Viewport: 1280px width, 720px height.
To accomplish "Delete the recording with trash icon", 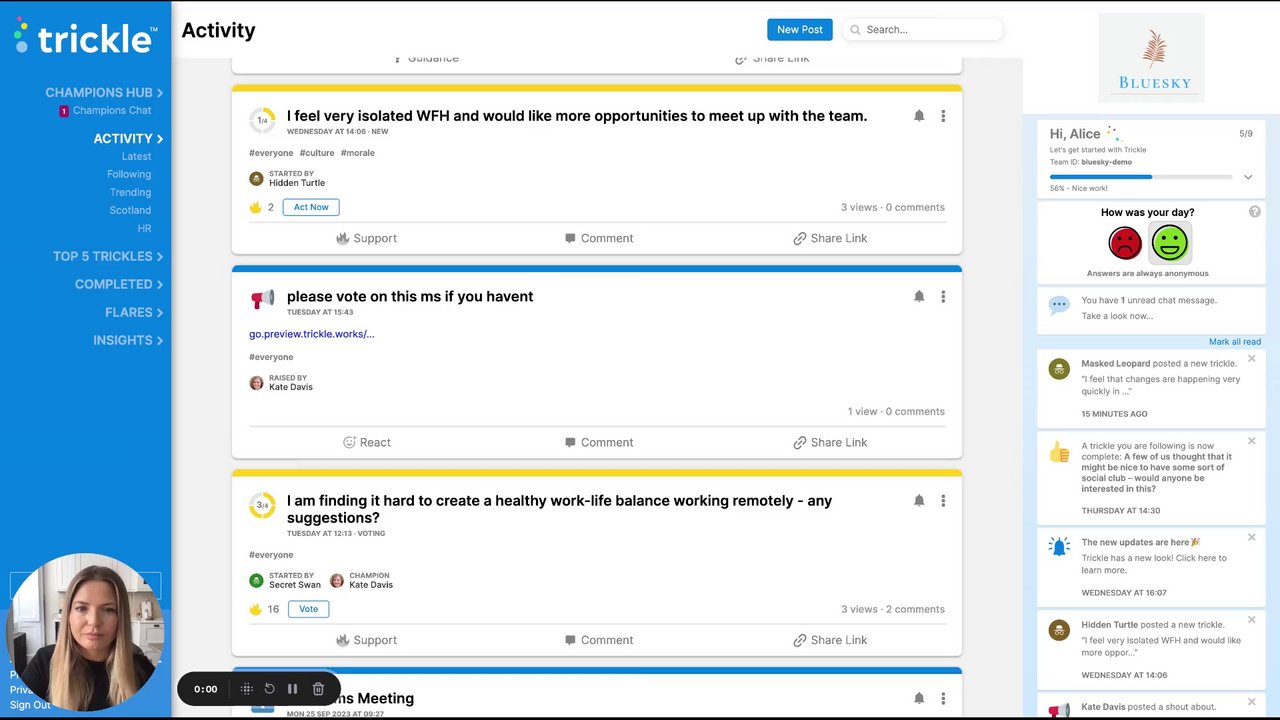I will [x=318, y=689].
